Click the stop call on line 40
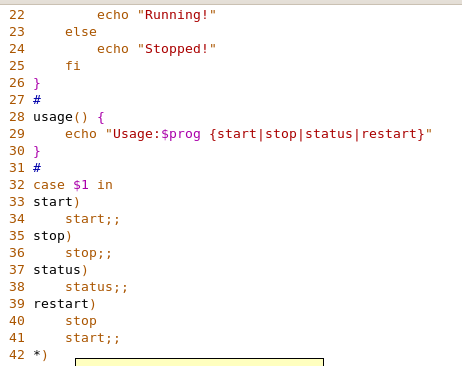Image resolution: width=462 pixels, height=366 pixels. click(81, 321)
